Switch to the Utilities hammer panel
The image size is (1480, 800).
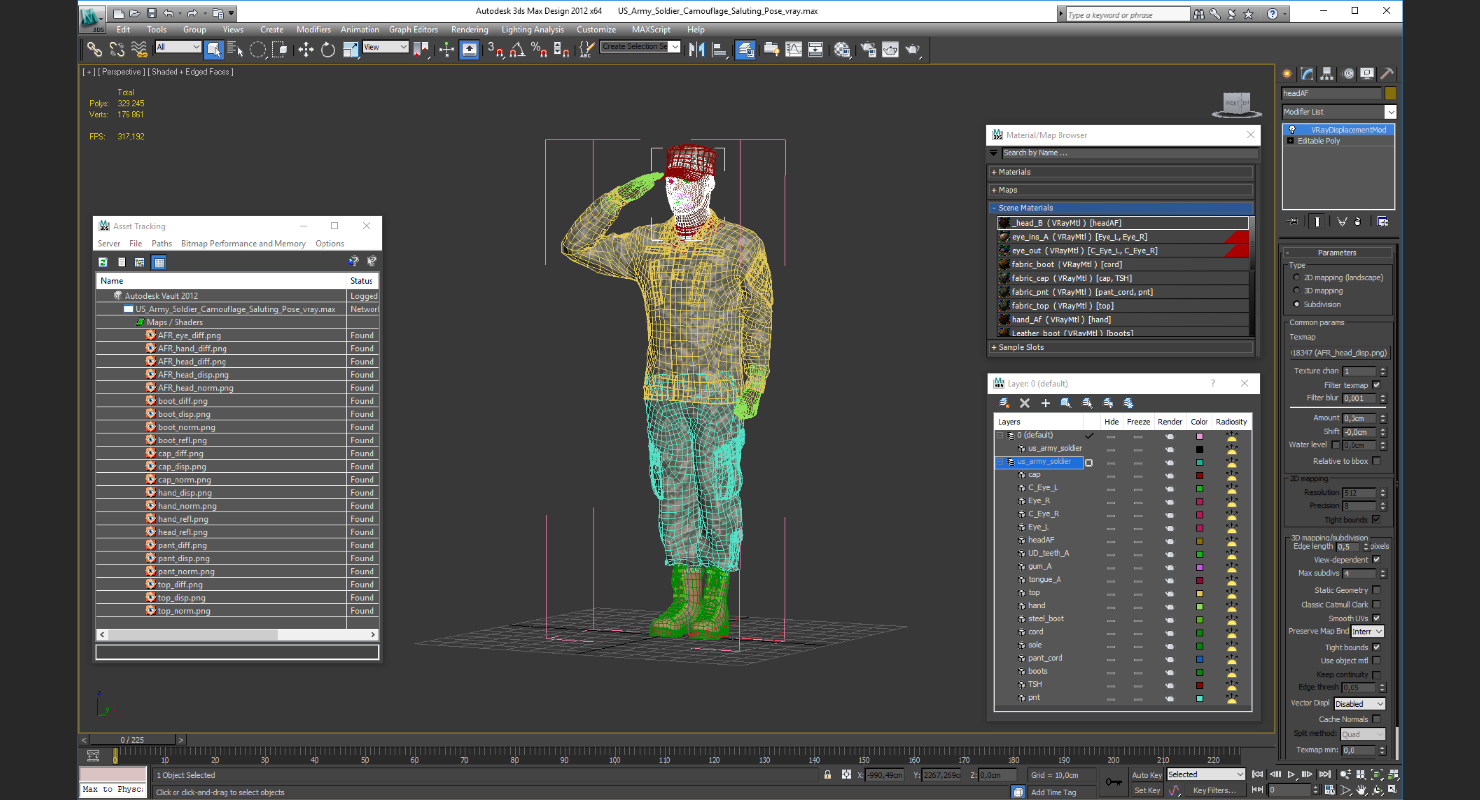(1386, 74)
